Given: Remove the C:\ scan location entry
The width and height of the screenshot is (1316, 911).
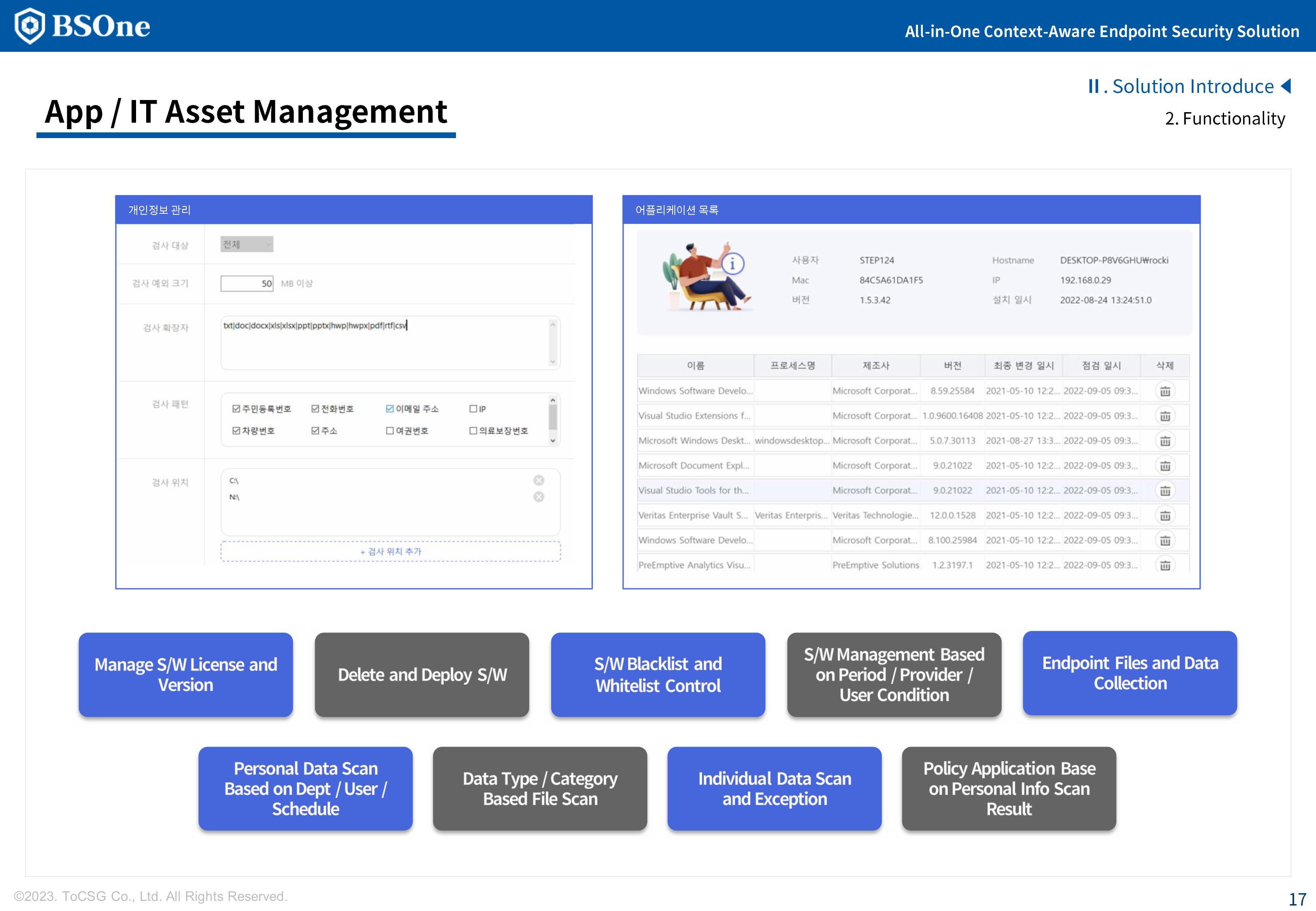Looking at the screenshot, I should tap(538, 480).
